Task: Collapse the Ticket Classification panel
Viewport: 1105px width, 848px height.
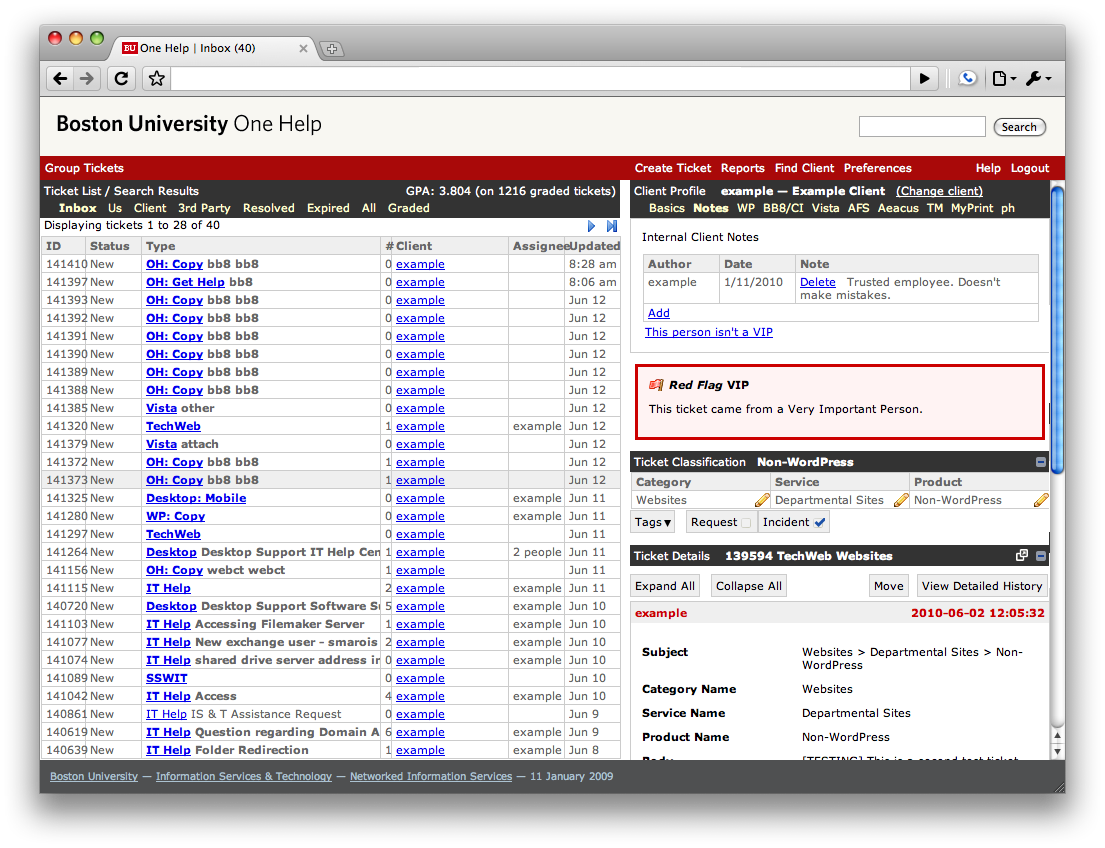Action: coord(1041,462)
